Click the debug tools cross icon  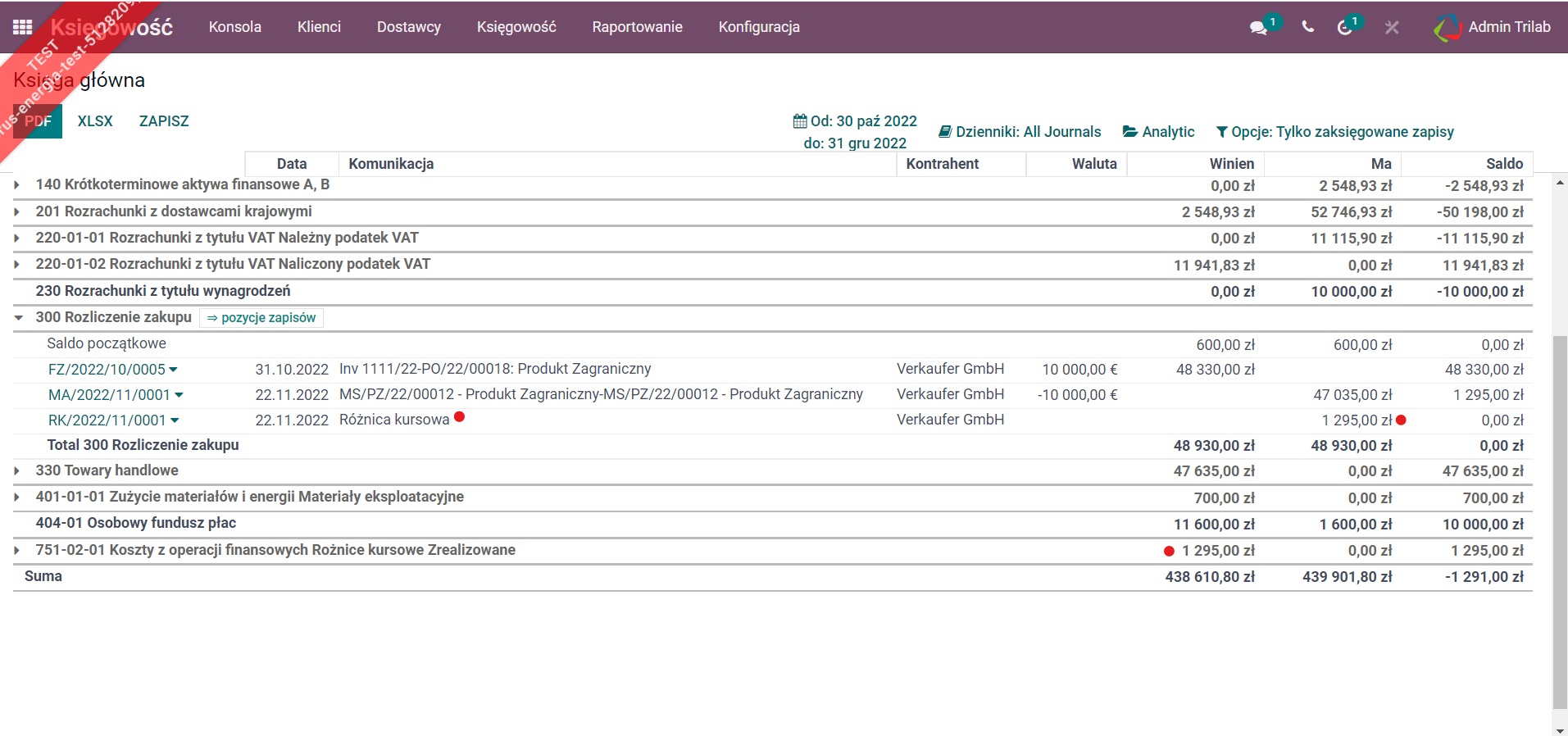(x=1392, y=27)
